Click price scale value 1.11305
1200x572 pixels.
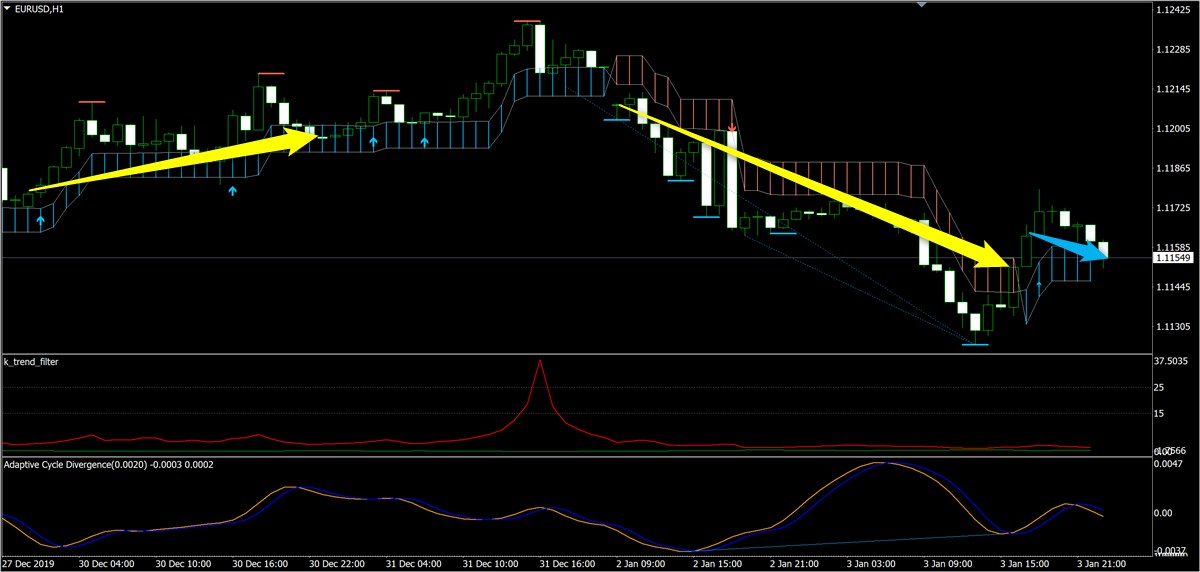1171,326
